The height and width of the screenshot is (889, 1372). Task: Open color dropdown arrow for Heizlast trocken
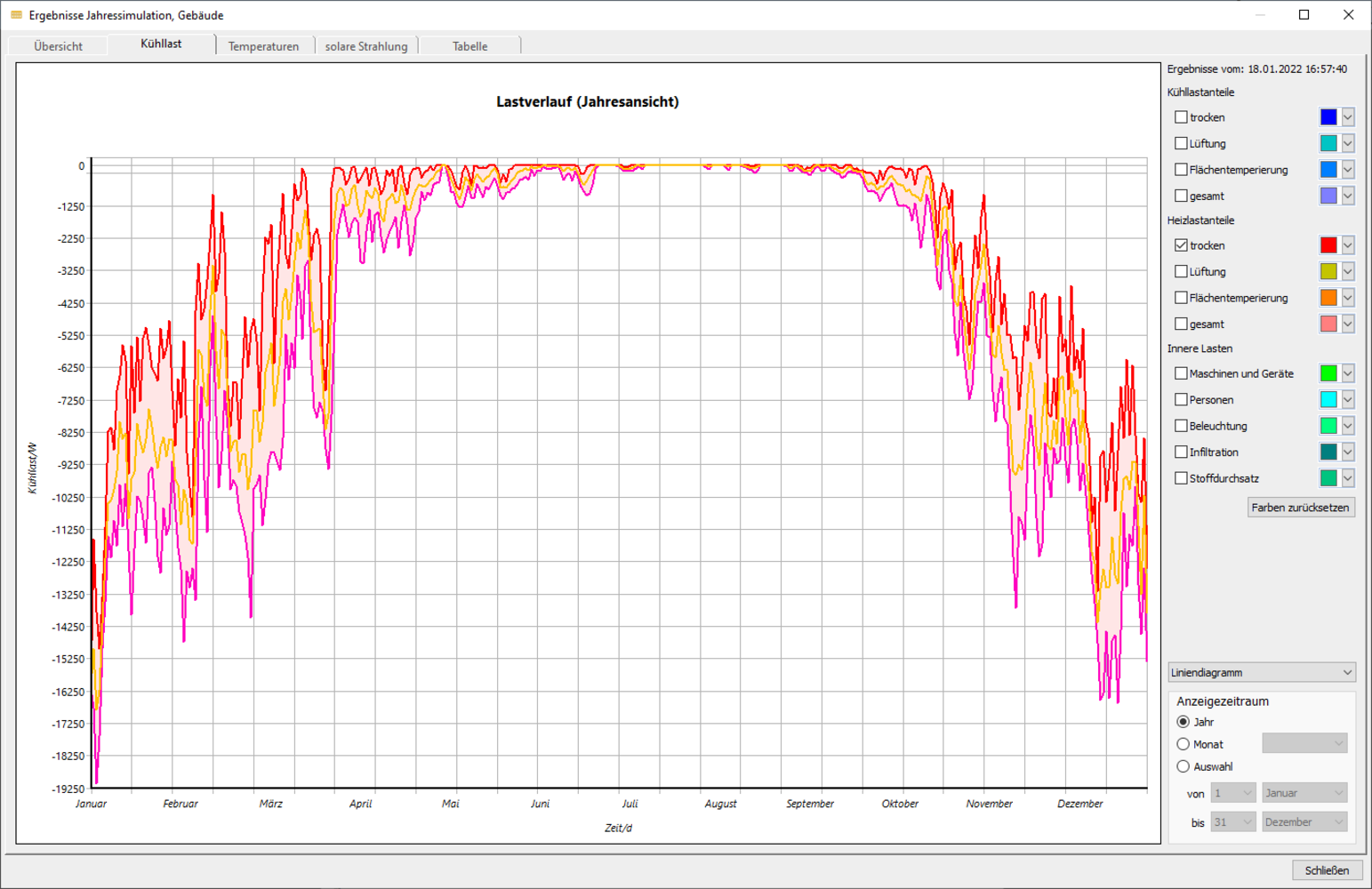(1348, 245)
